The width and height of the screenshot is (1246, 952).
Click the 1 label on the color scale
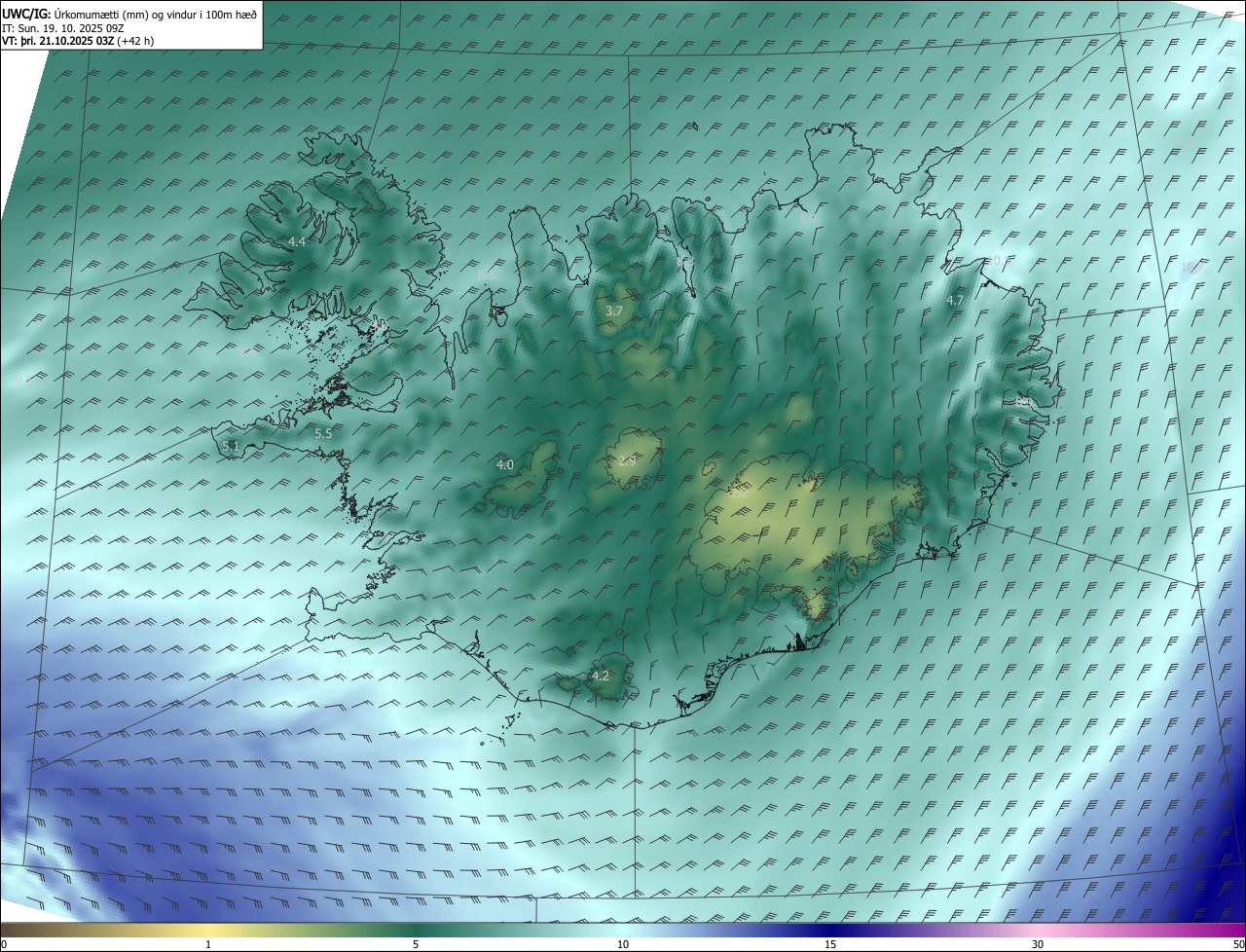point(208,944)
